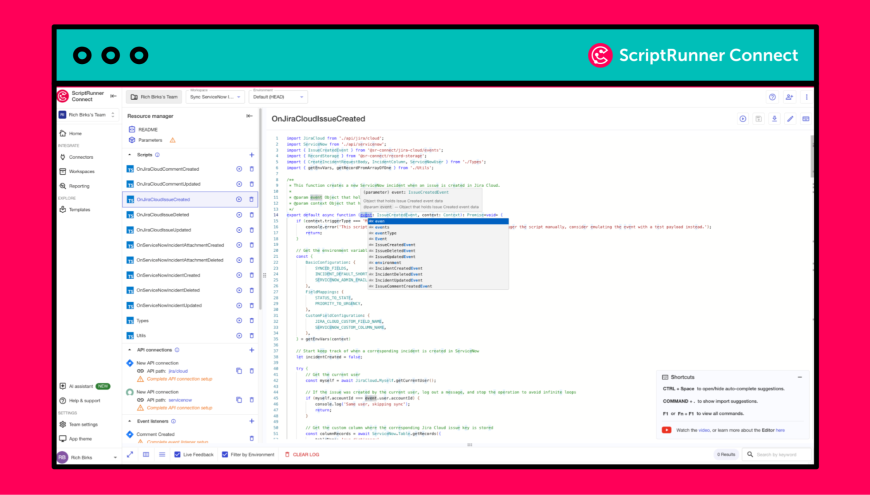Click the keyboard shortcuts icon in the editor toolbar
The image size is (870, 495).
[x=806, y=119]
